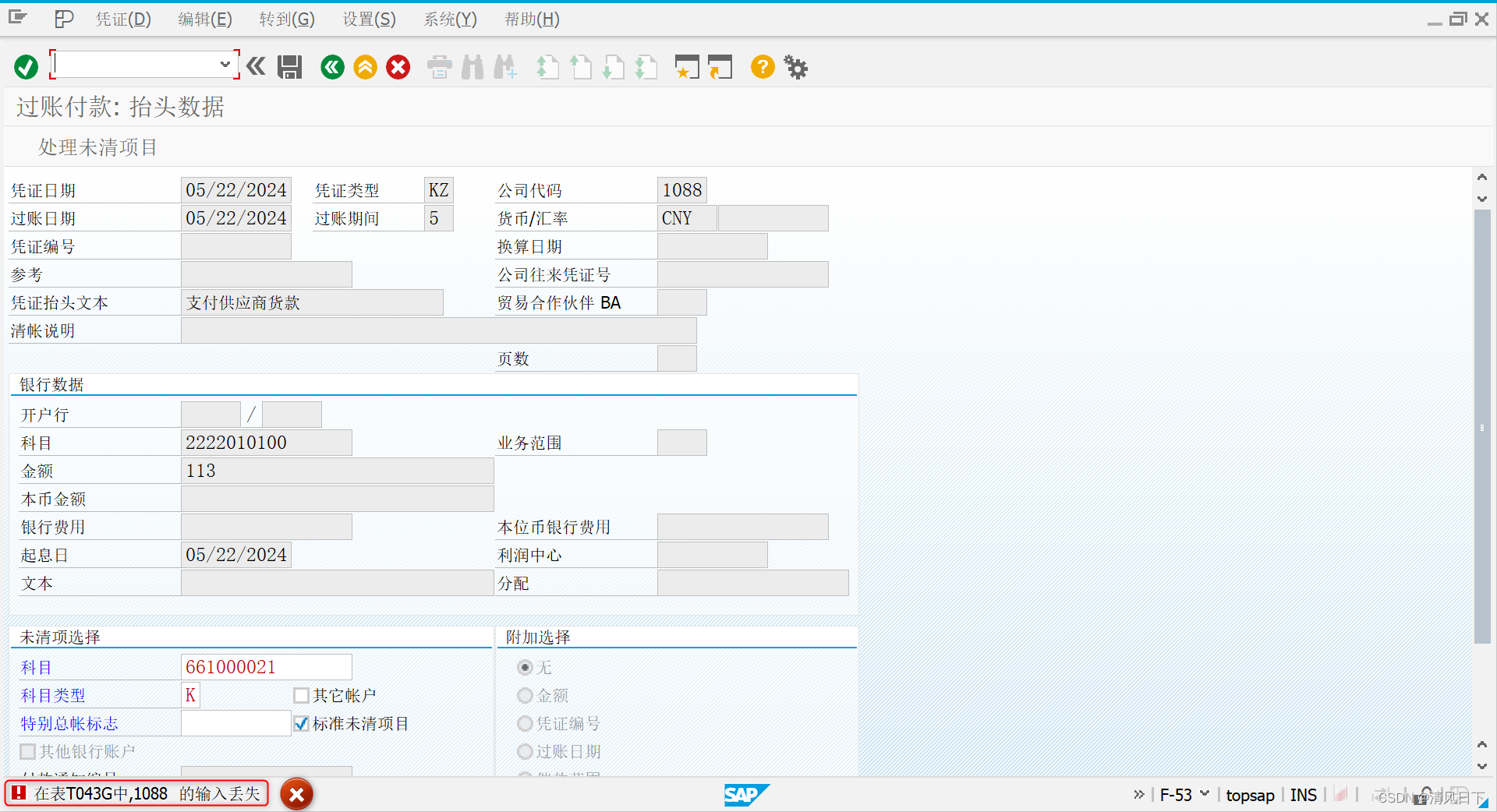The width and height of the screenshot is (1497, 812).
Task: Confirm entries with the green Enter checkmark
Action: point(25,67)
